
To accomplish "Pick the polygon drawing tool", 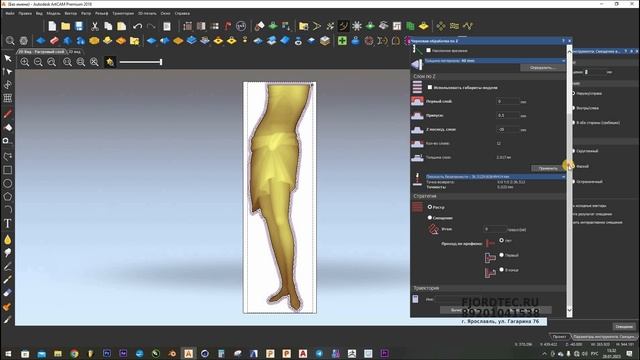I will tap(7, 197).
